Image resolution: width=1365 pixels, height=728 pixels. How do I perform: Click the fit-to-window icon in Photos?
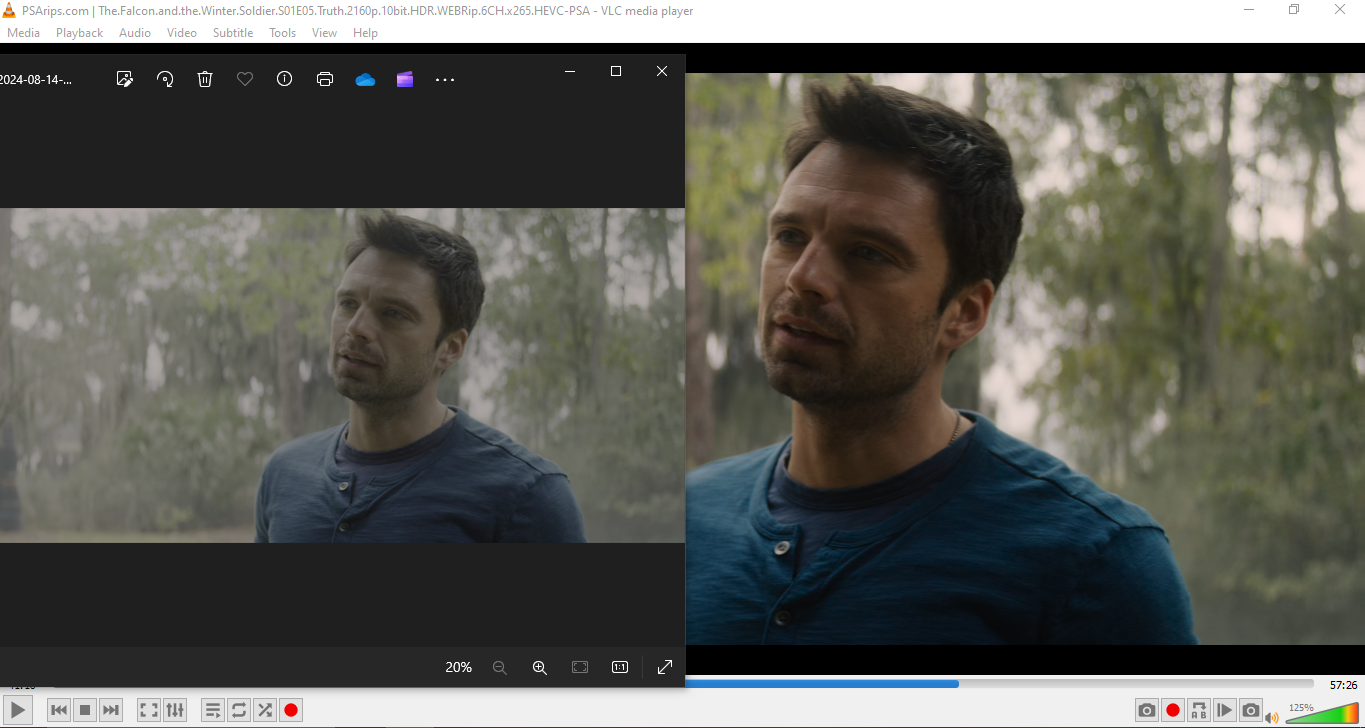click(580, 667)
